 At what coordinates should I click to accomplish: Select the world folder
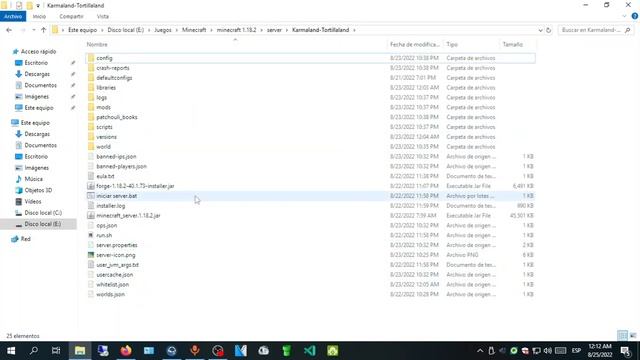point(103,147)
